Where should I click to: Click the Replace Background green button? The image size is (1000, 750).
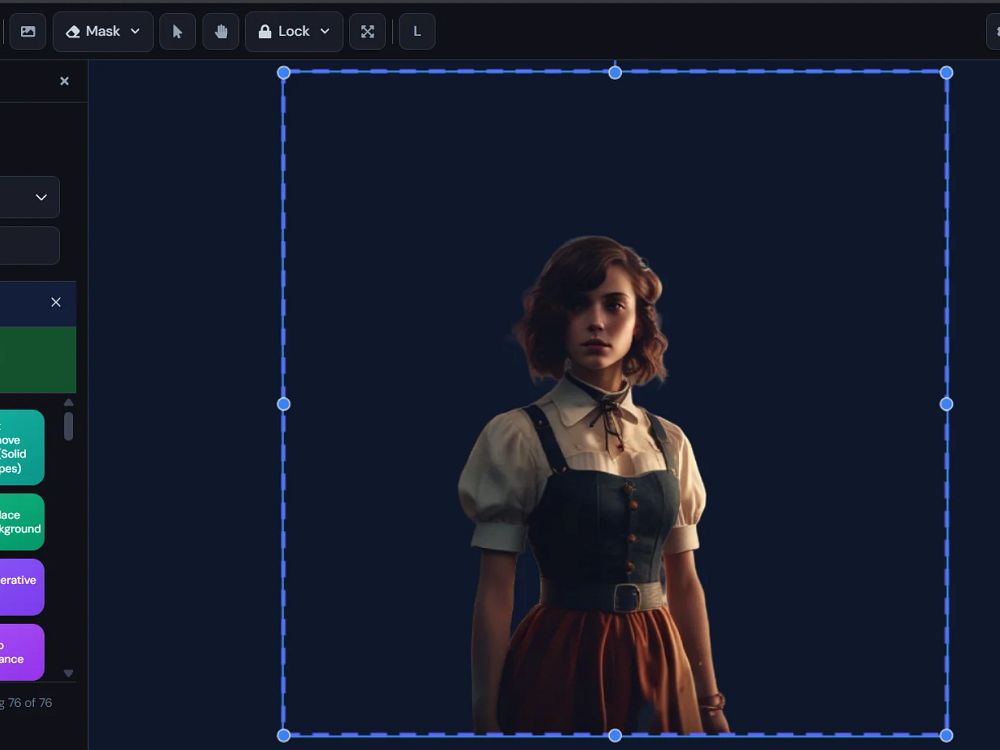20,522
